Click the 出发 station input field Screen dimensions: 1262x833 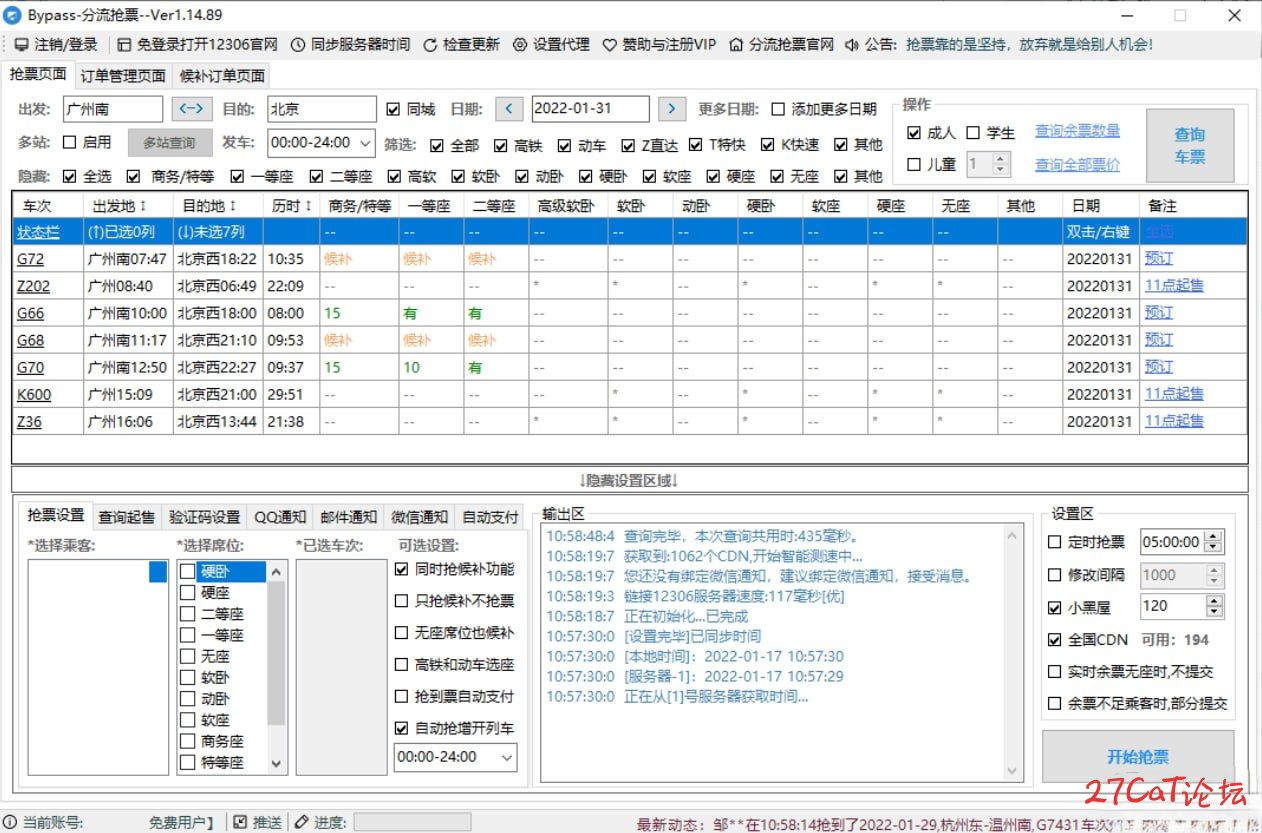pyautogui.click(x=112, y=109)
